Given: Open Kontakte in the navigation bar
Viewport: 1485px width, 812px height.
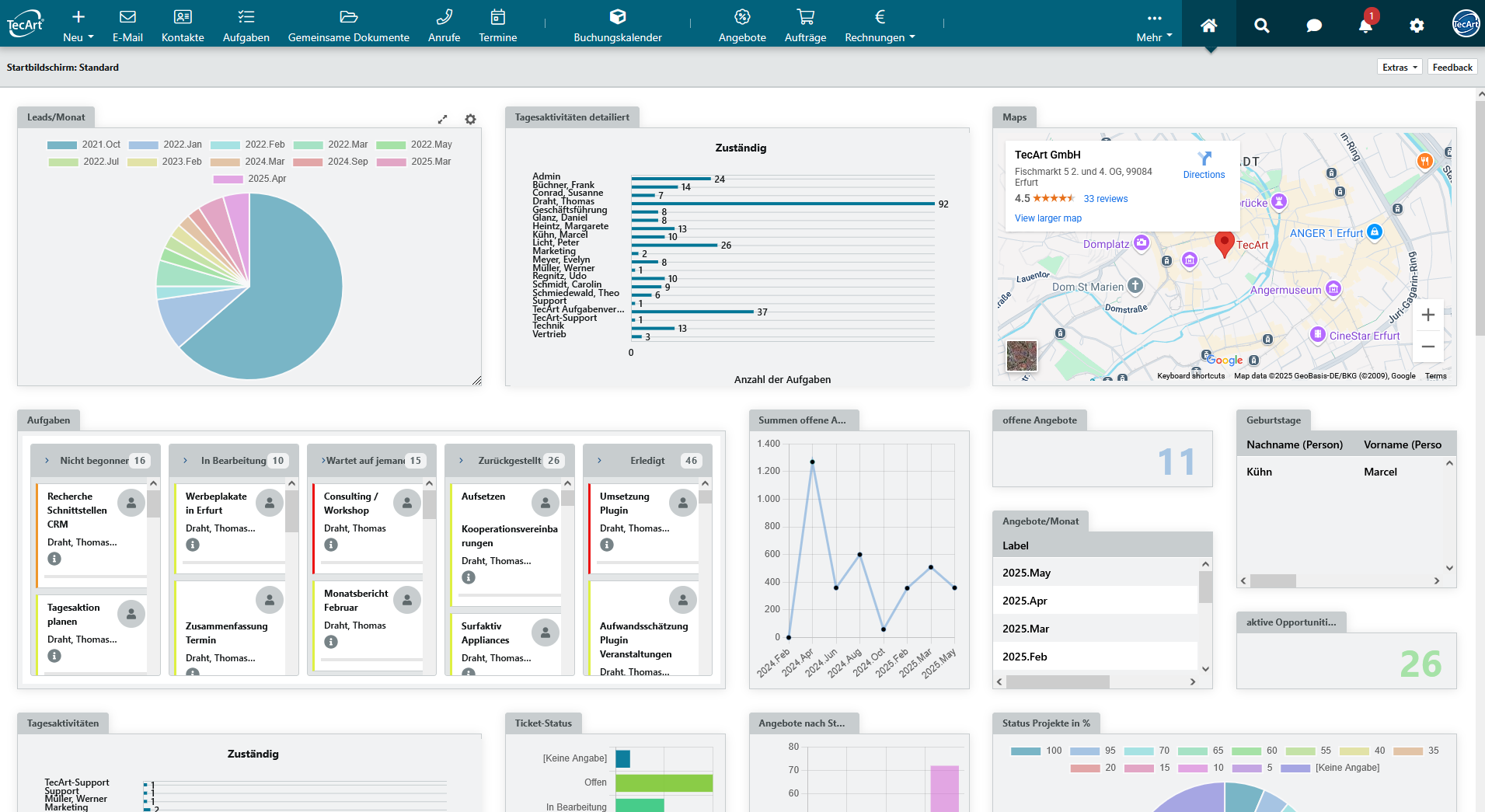Looking at the screenshot, I should (183, 26).
